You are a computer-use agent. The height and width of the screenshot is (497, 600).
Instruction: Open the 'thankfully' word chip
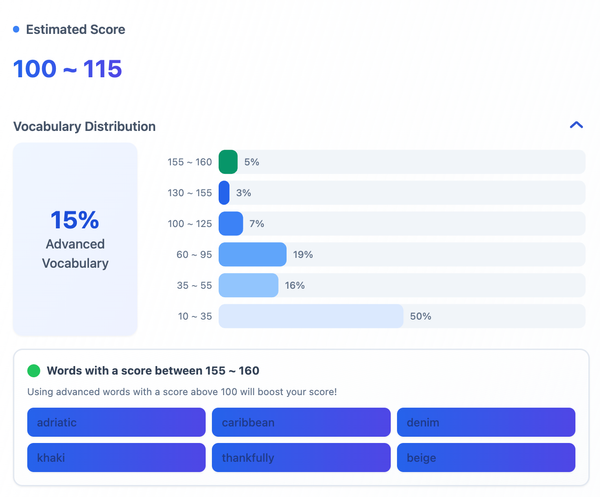(301, 458)
